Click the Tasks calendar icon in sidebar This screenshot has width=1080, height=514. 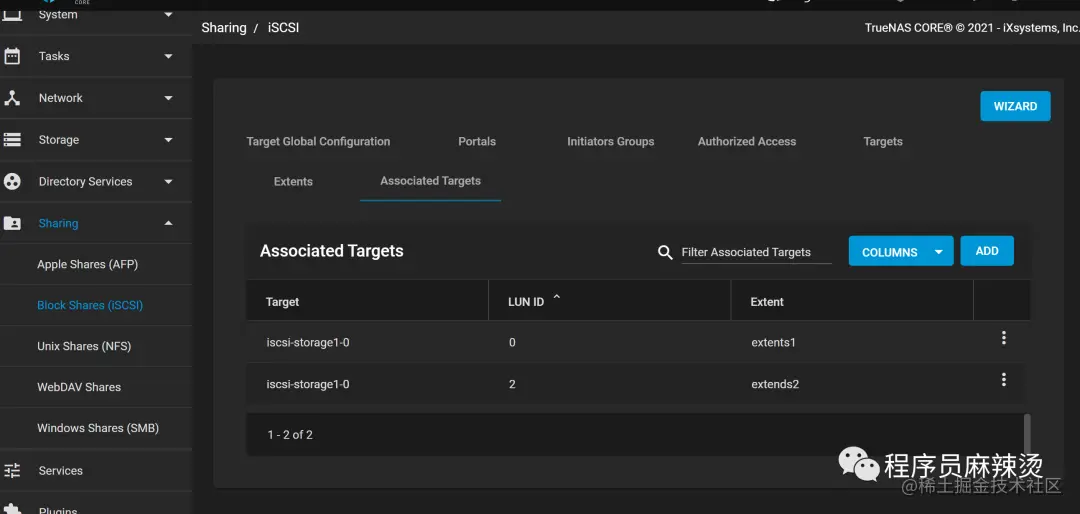pos(12,56)
